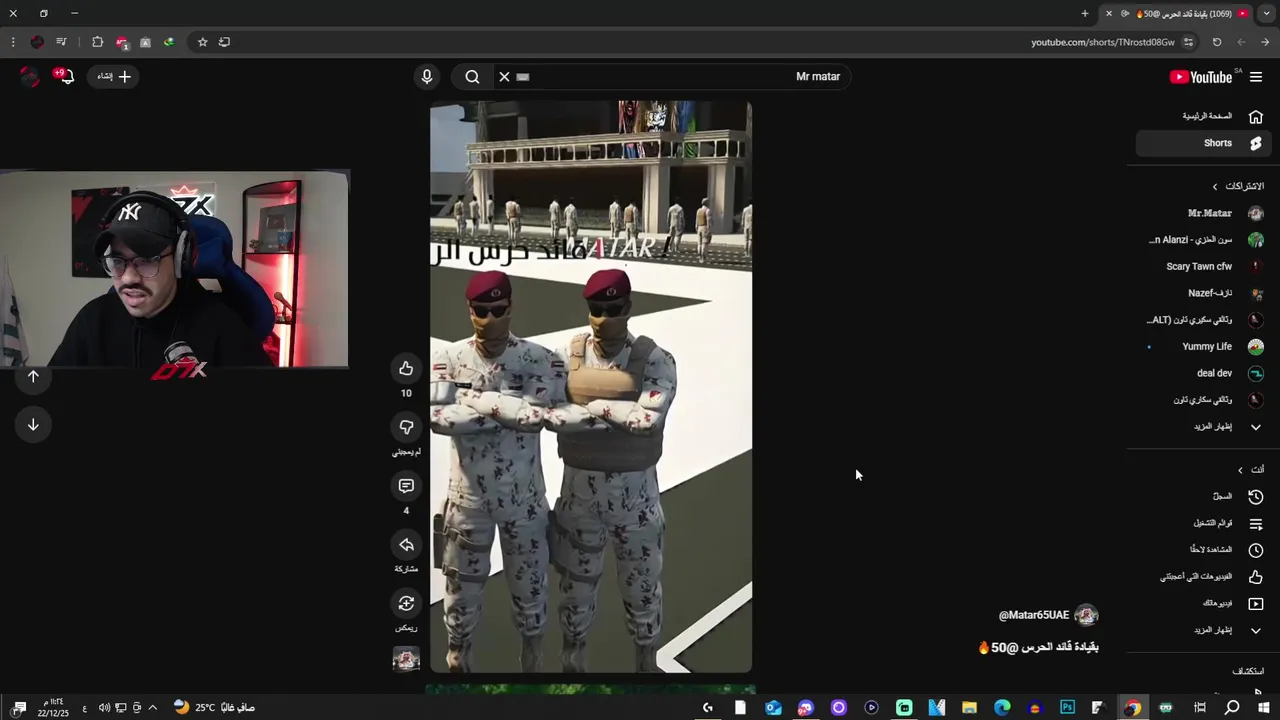Open Windows Start button
This screenshot has height=720, width=1280.
pyautogui.click(x=1264, y=707)
